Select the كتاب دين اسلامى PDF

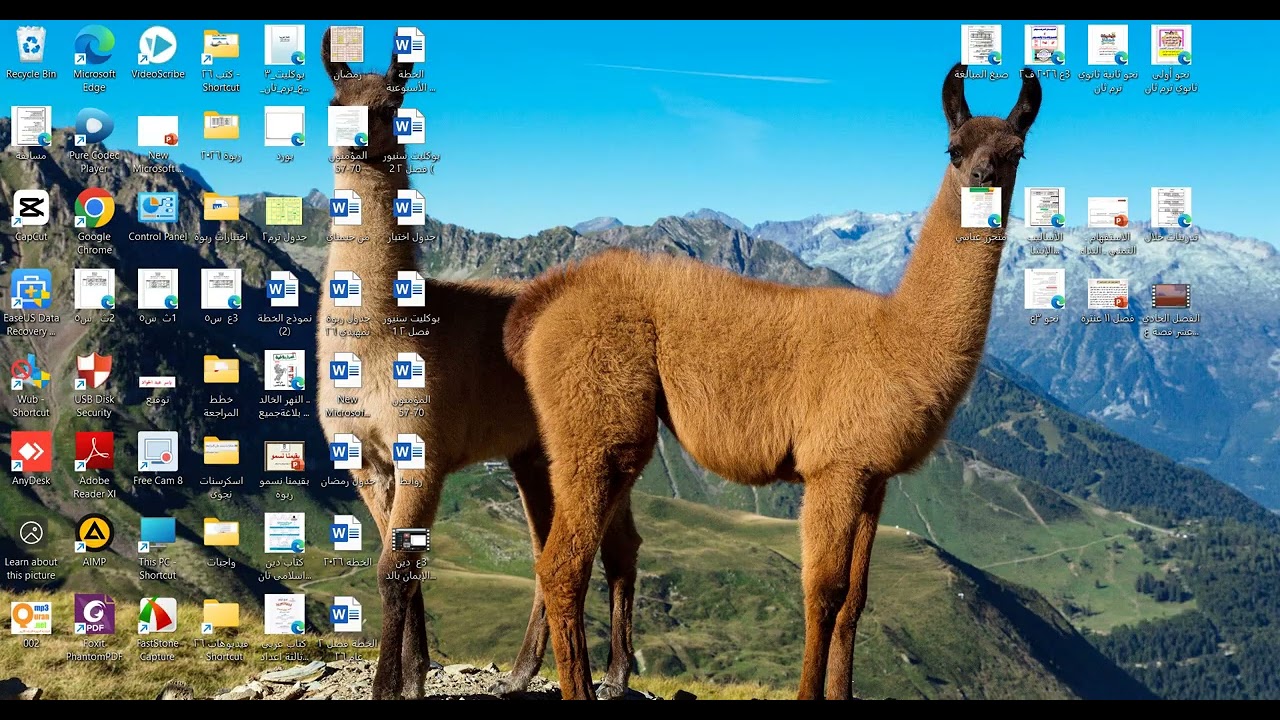pos(284,533)
